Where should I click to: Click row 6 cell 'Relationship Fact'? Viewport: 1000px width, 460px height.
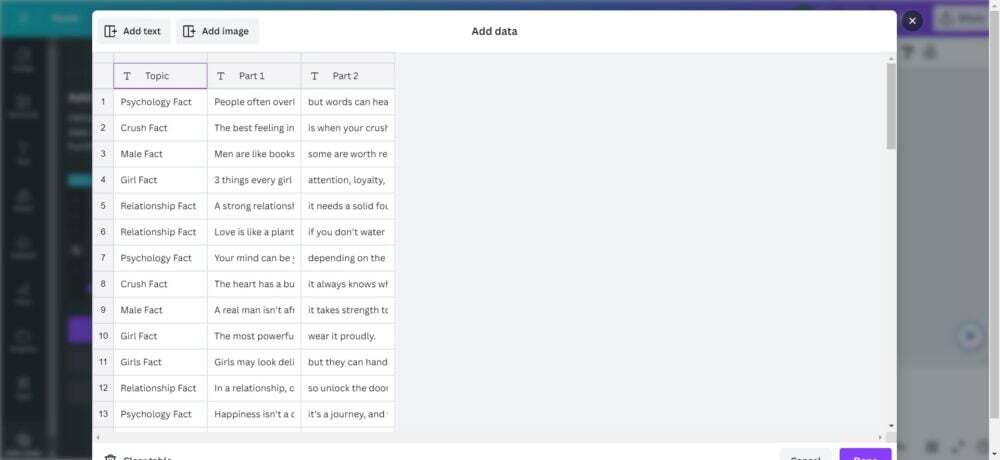pyautogui.click(x=160, y=232)
